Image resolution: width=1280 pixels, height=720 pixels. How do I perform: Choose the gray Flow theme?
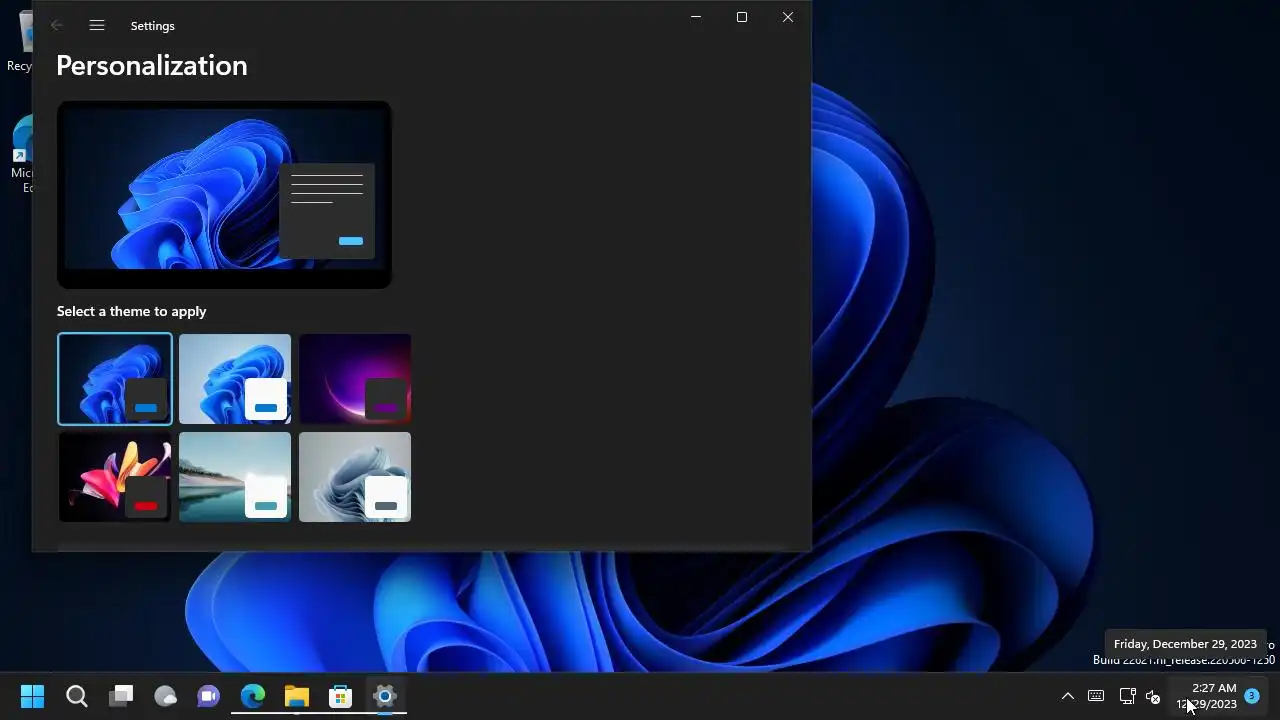tap(355, 477)
